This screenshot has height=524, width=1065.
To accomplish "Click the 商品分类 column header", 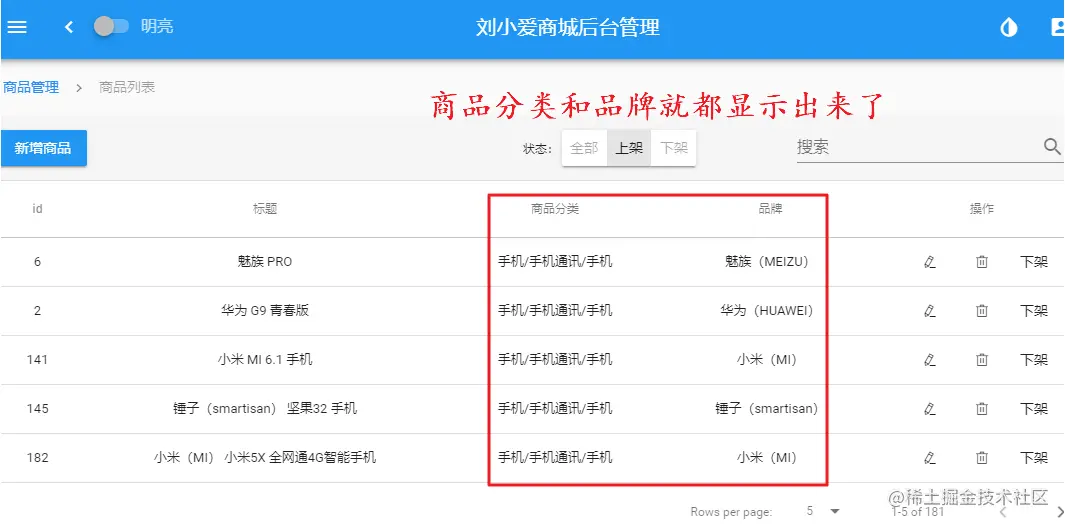I will [555, 209].
